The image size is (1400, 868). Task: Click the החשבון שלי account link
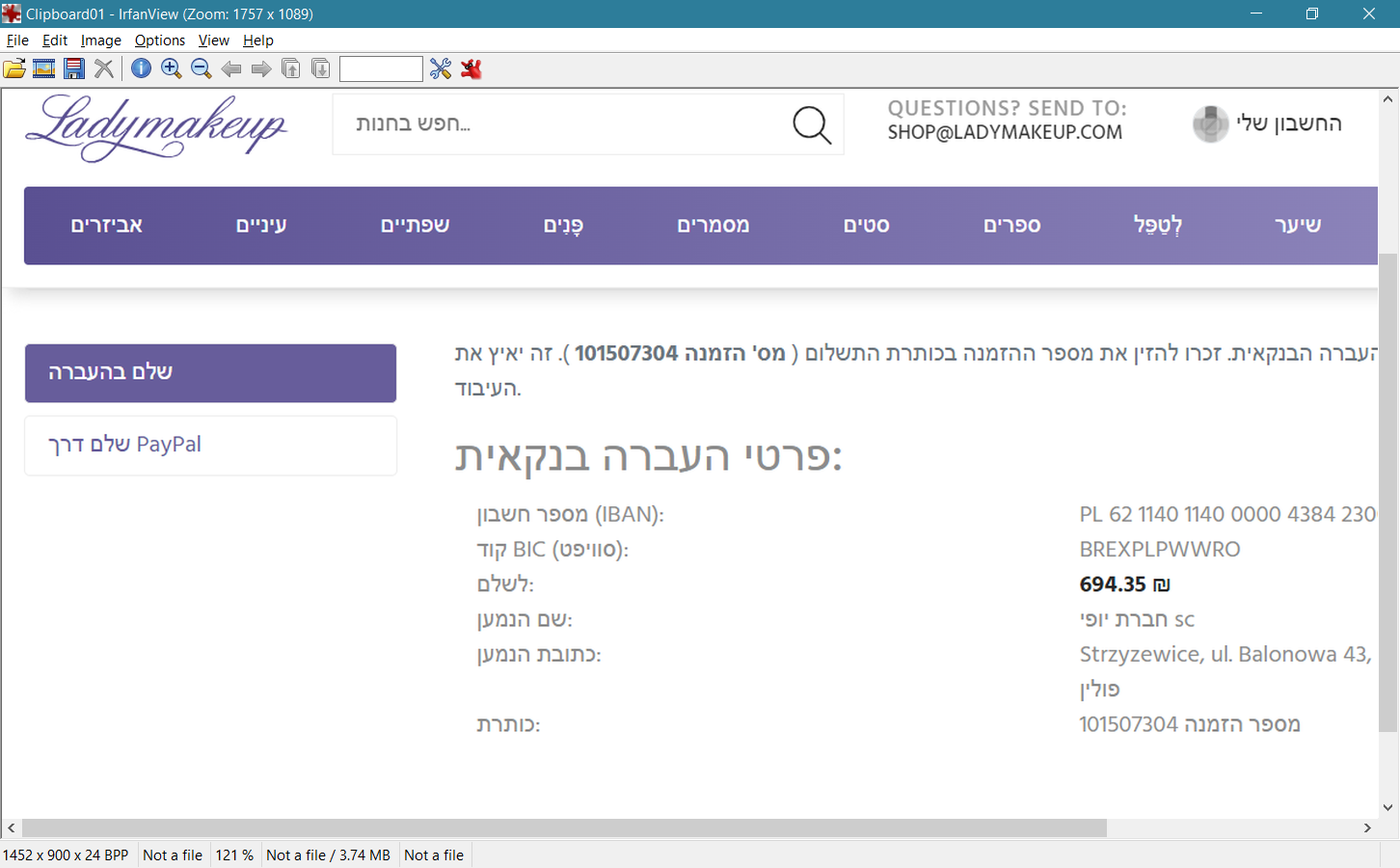coord(1289,123)
